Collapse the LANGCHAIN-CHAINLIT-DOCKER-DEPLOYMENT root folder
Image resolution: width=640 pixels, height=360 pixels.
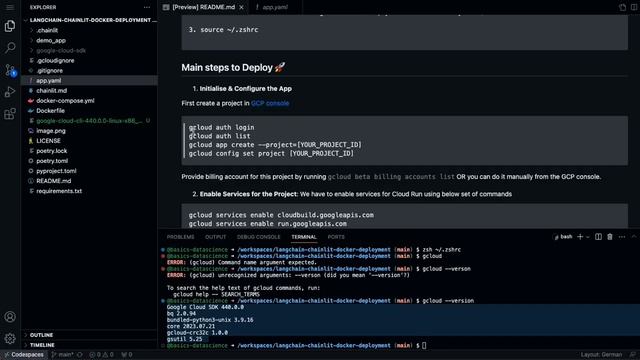(x=90, y=20)
